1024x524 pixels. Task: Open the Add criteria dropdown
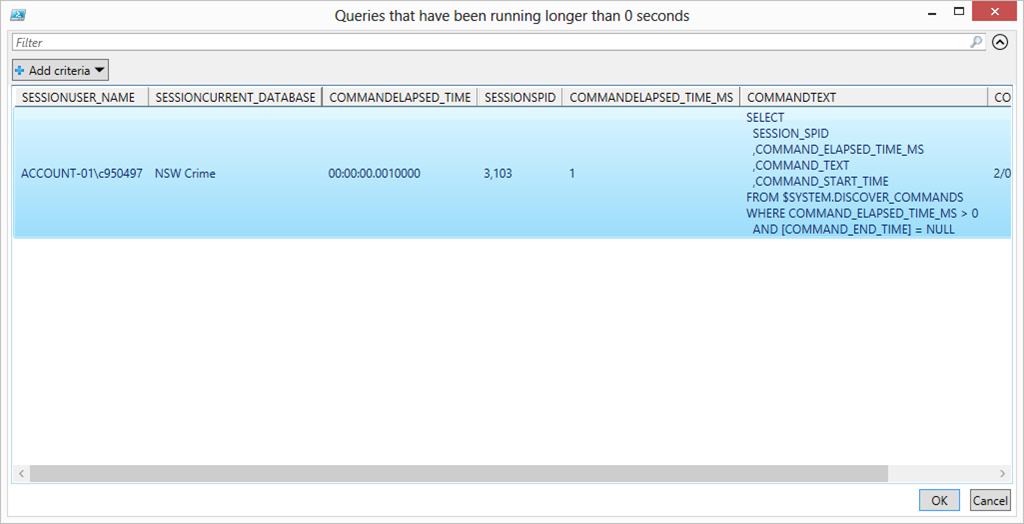coord(60,70)
